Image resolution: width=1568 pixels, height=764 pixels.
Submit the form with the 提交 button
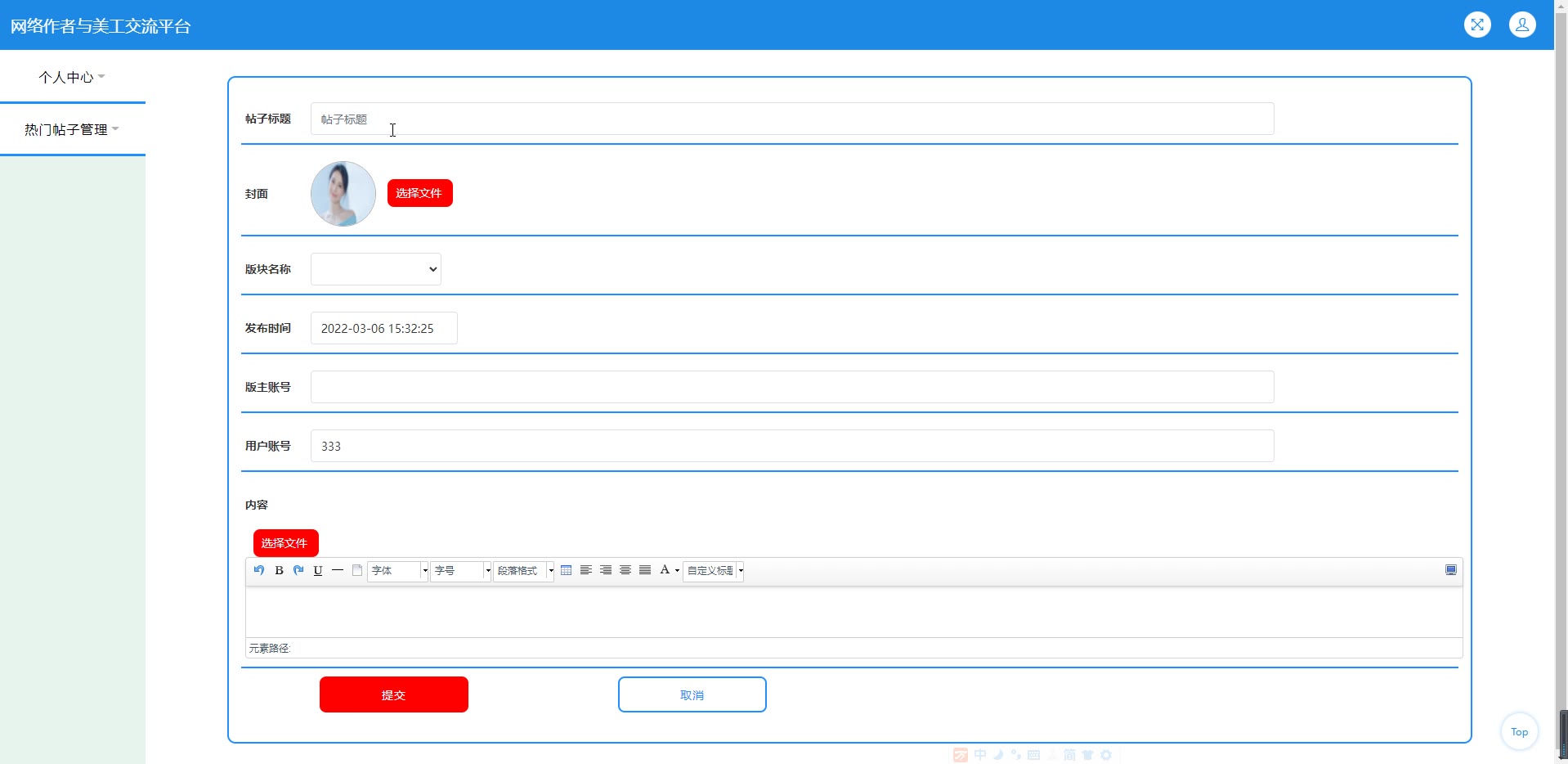click(394, 694)
